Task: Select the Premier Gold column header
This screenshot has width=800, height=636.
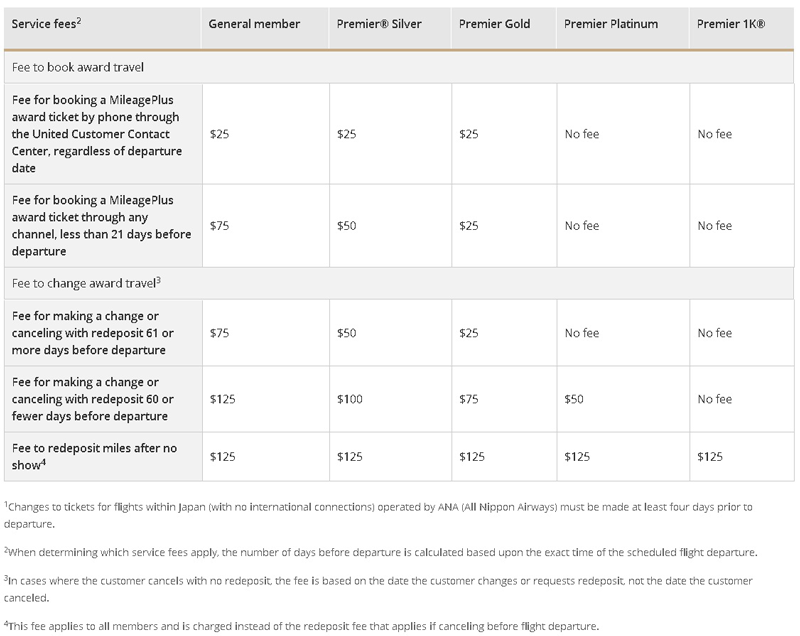Action: pyautogui.click(x=493, y=24)
